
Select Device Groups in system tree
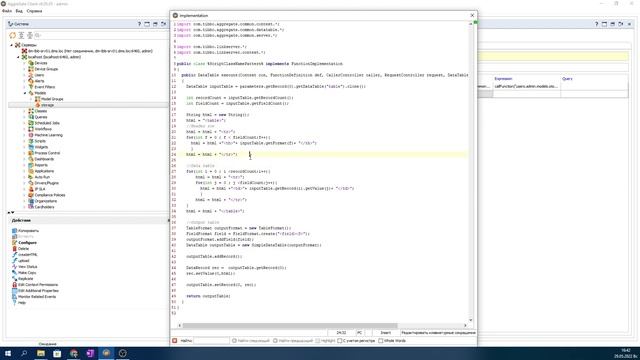(x=46, y=69)
